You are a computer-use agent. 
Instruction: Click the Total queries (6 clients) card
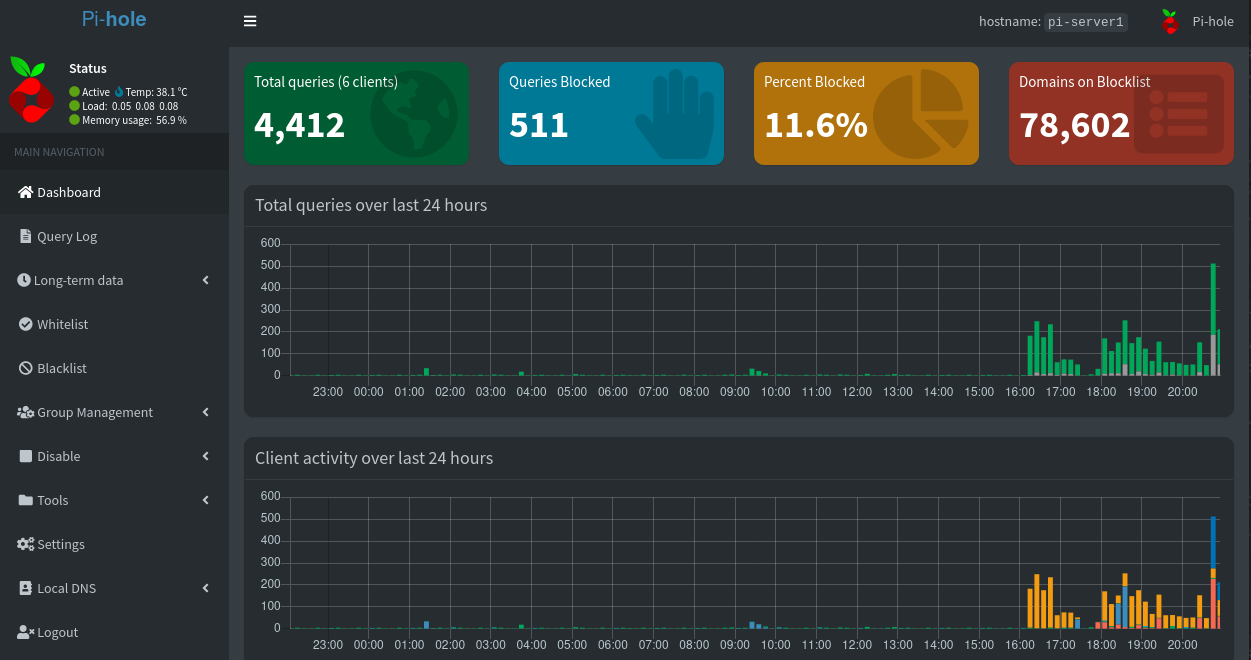(356, 113)
